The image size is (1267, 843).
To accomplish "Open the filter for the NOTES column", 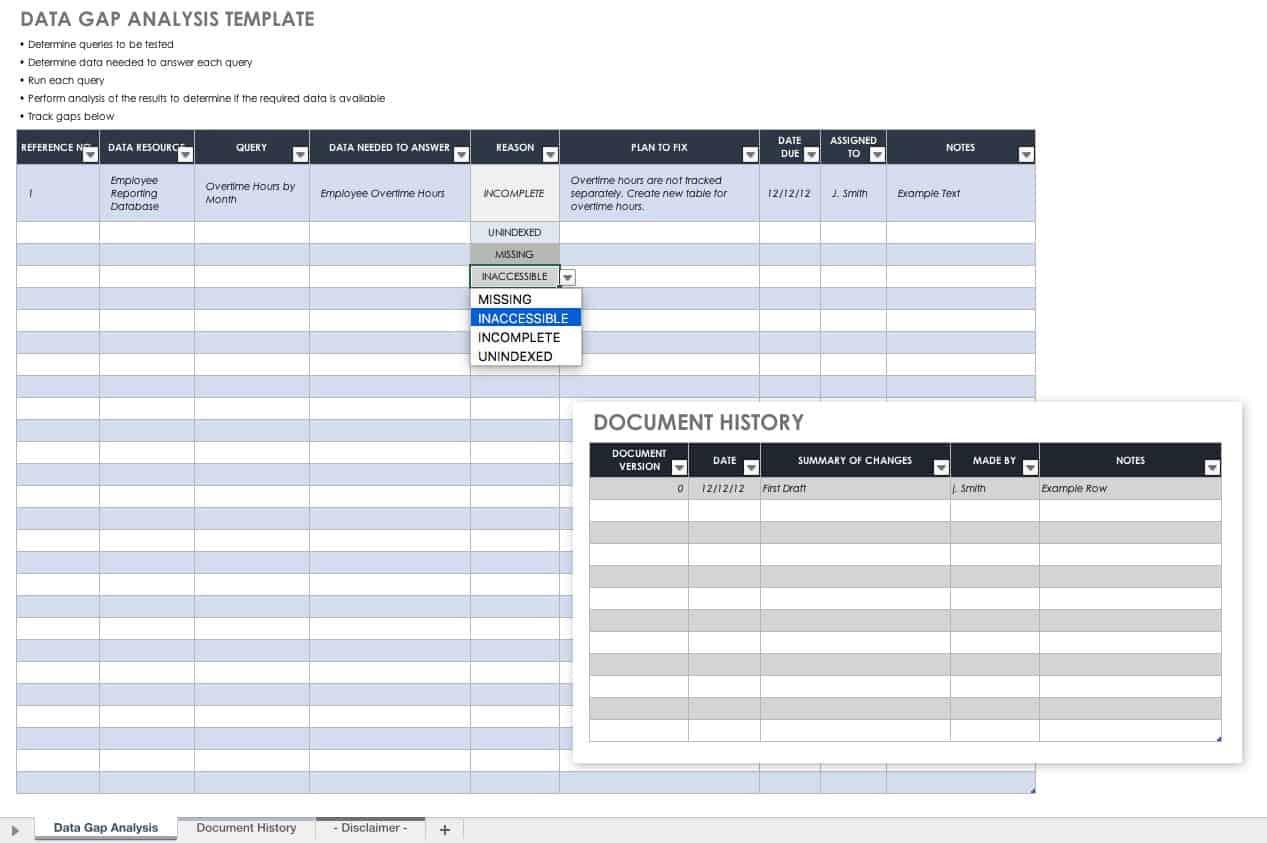I will 1026,156.
